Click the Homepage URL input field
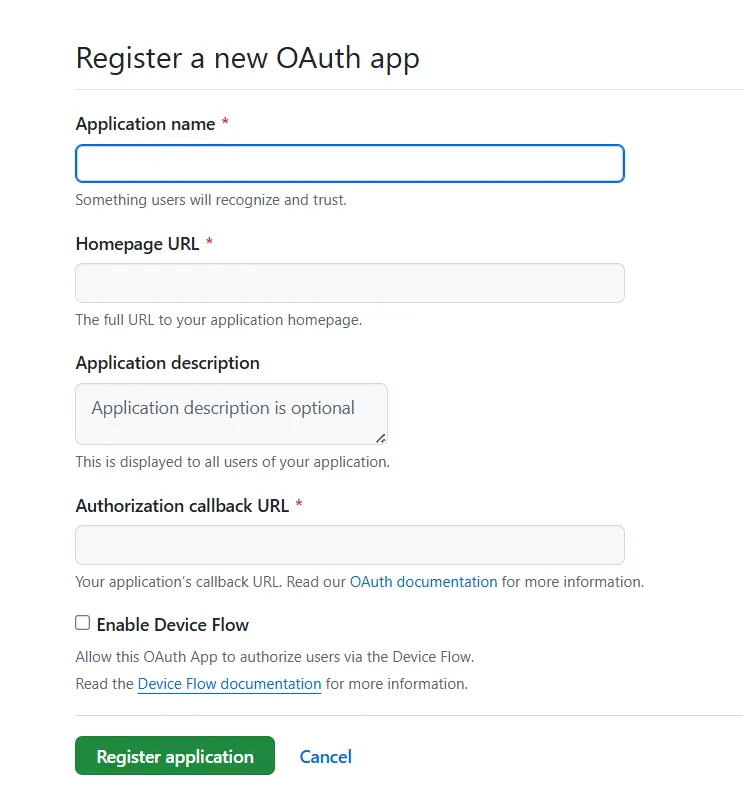743x806 pixels. 349,283
